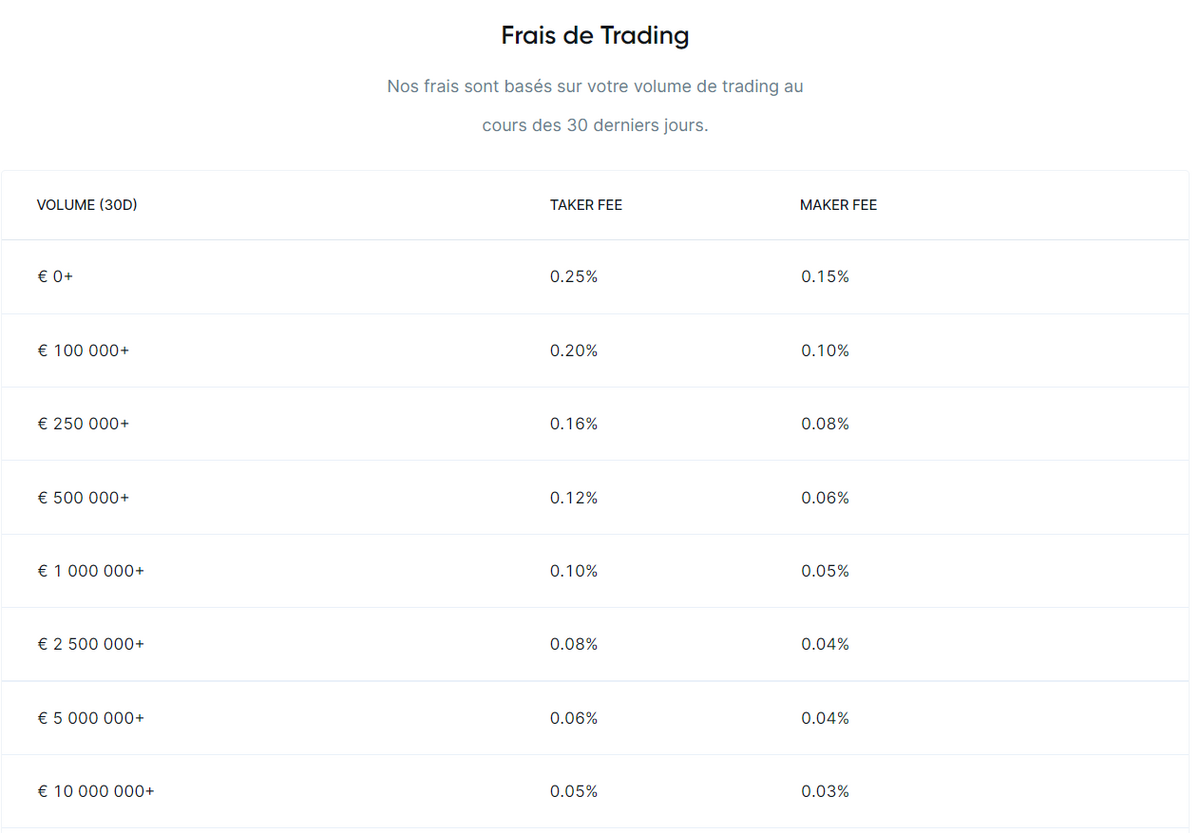This screenshot has height=833, width=1200.
Task: Select the € 100 000+ volume tier
Action: (84, 351)
